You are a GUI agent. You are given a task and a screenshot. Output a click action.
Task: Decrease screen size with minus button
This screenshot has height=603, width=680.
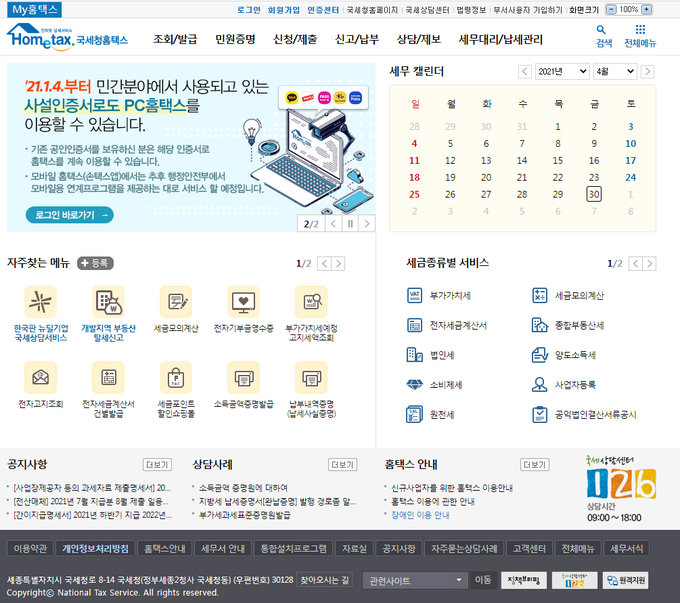611,9
